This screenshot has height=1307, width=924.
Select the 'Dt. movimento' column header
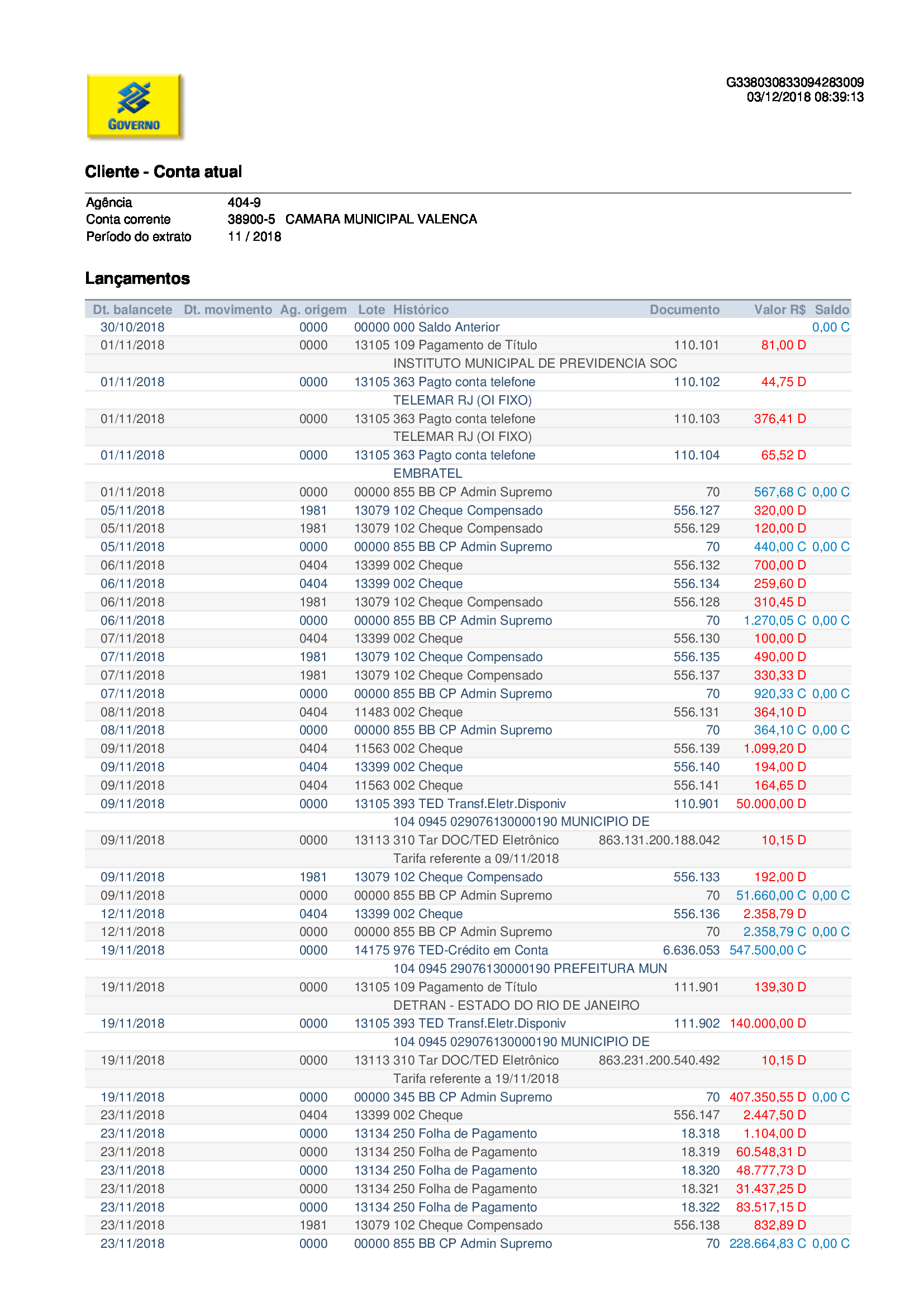point(227,310)
